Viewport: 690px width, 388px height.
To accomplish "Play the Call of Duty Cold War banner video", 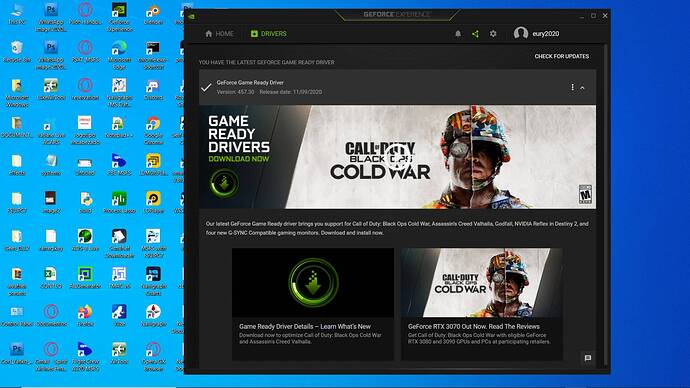I will pos(397,157).
